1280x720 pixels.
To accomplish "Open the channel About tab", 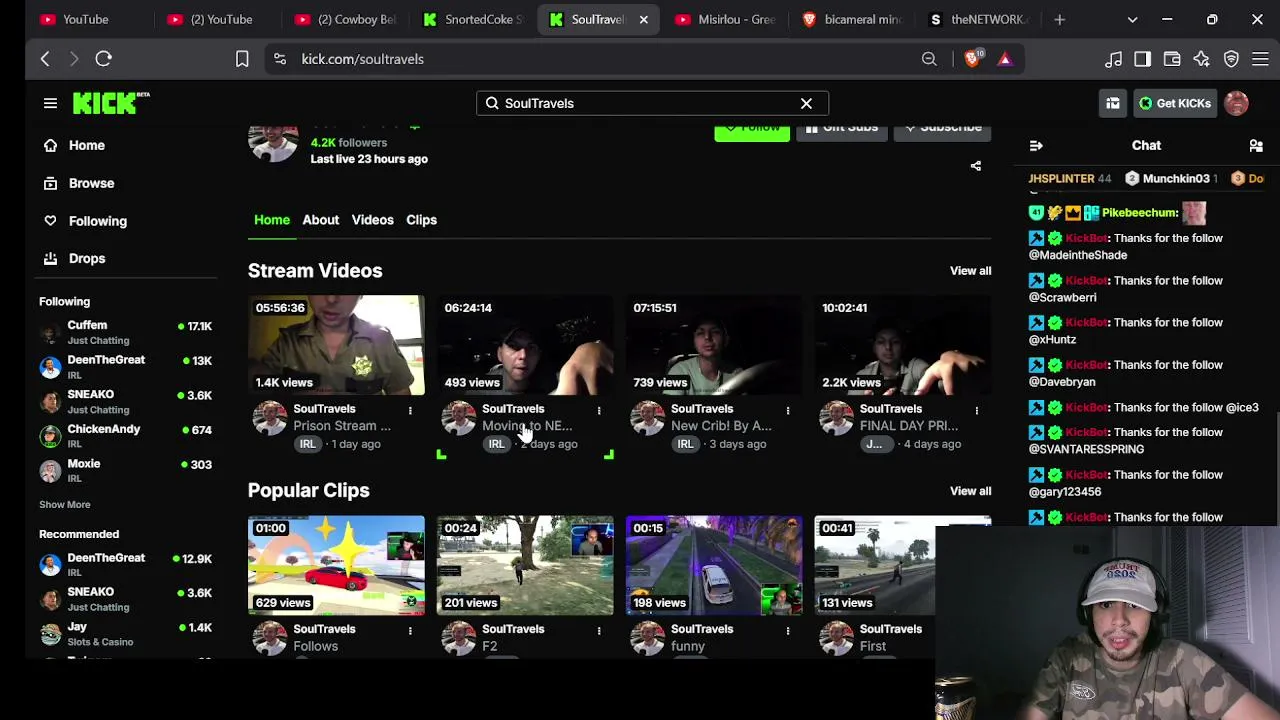I will (x=321, y=220).
